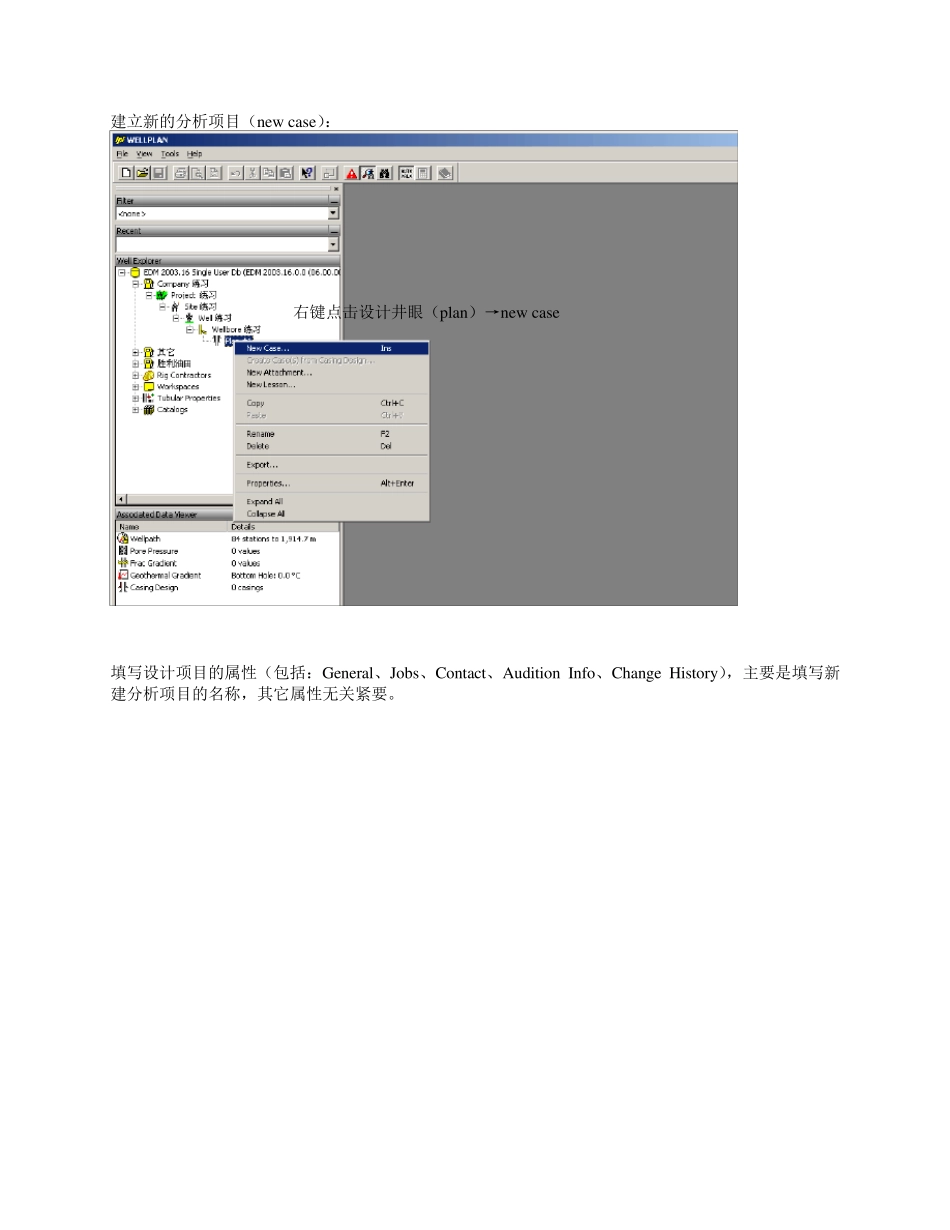The width and height of the screenshot is (950, 1230).
Task: Choose Rename from the context menu
Action: (x=331, y=434)
